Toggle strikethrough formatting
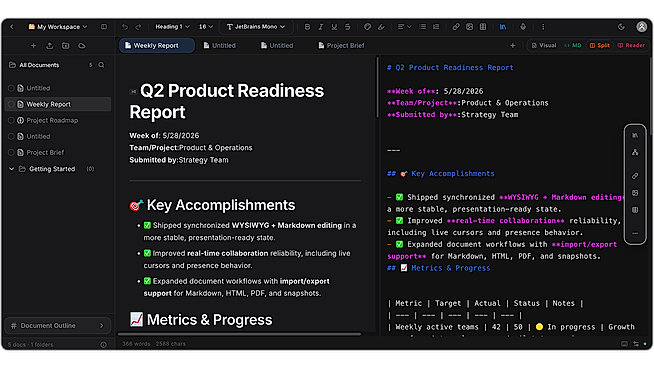654x368 pixels. tap(347, 27)
